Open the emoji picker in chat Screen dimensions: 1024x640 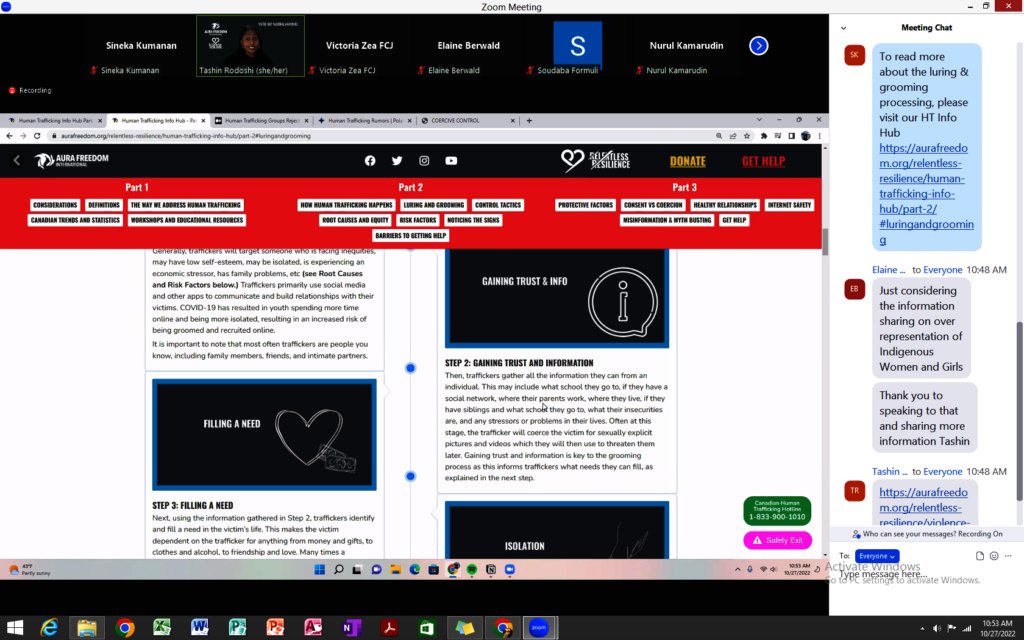click(994, 556)
